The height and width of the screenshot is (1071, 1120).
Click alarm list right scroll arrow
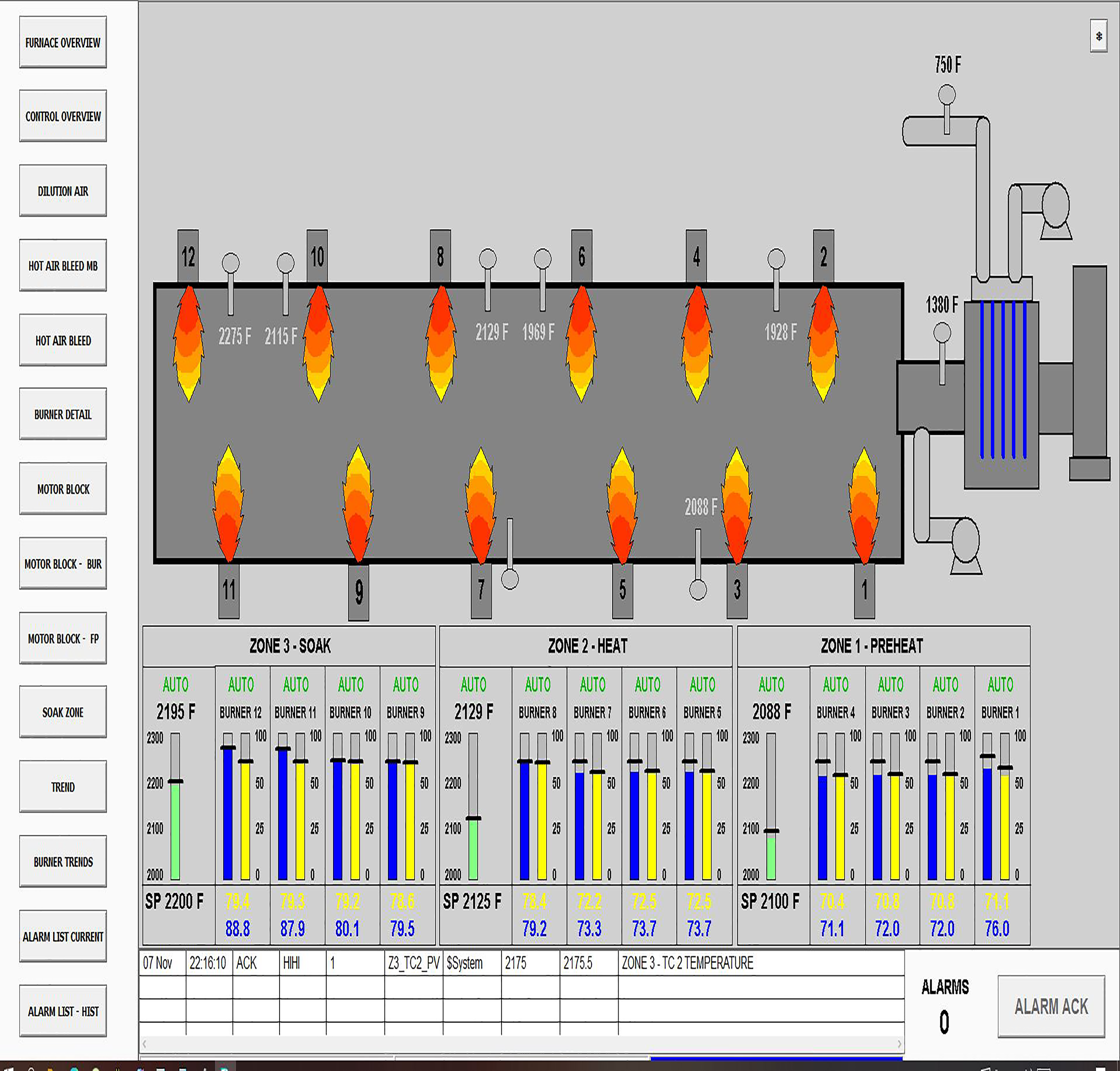[899, 1044]
